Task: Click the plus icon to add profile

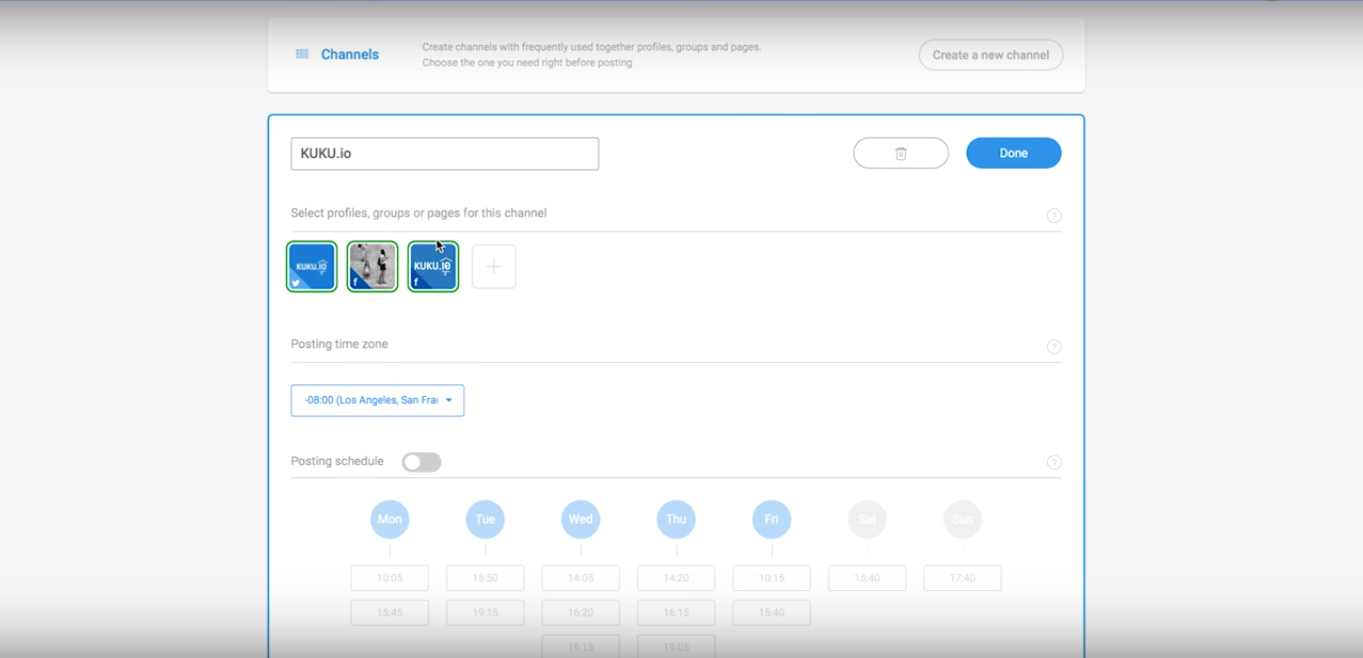Action: 494,267
